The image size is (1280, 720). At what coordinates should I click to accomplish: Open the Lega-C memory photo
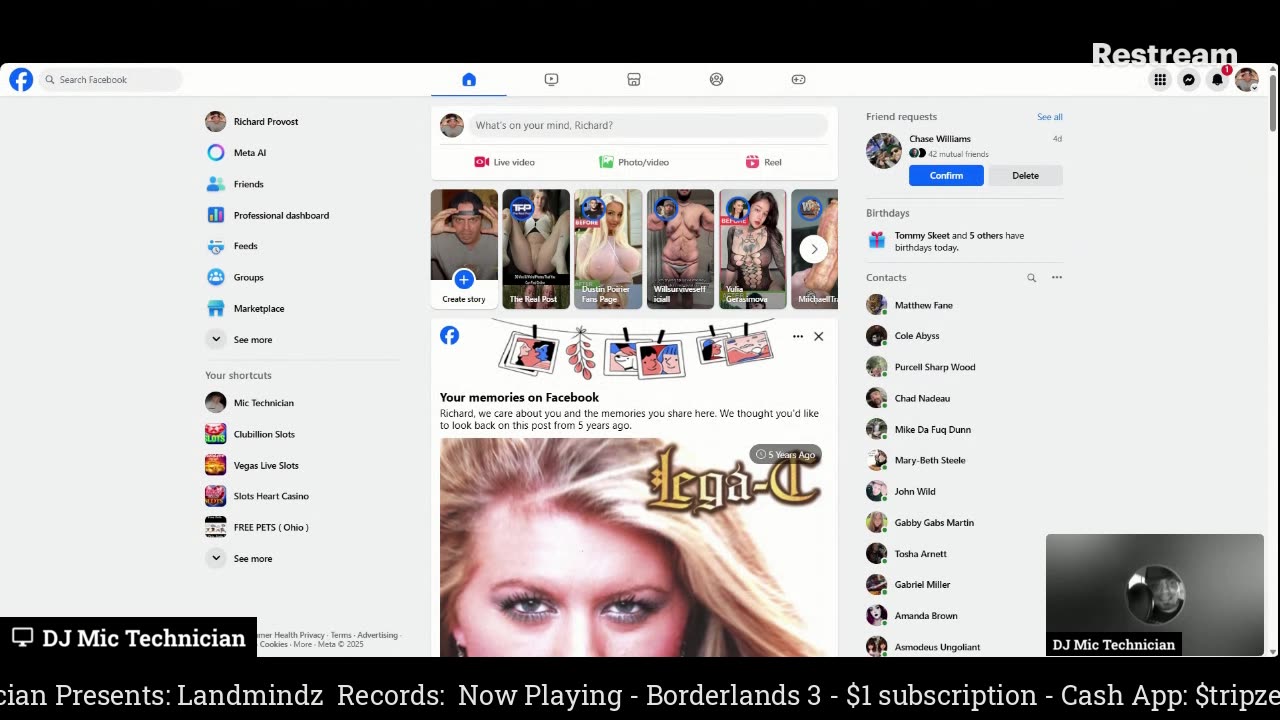point(634,548)
